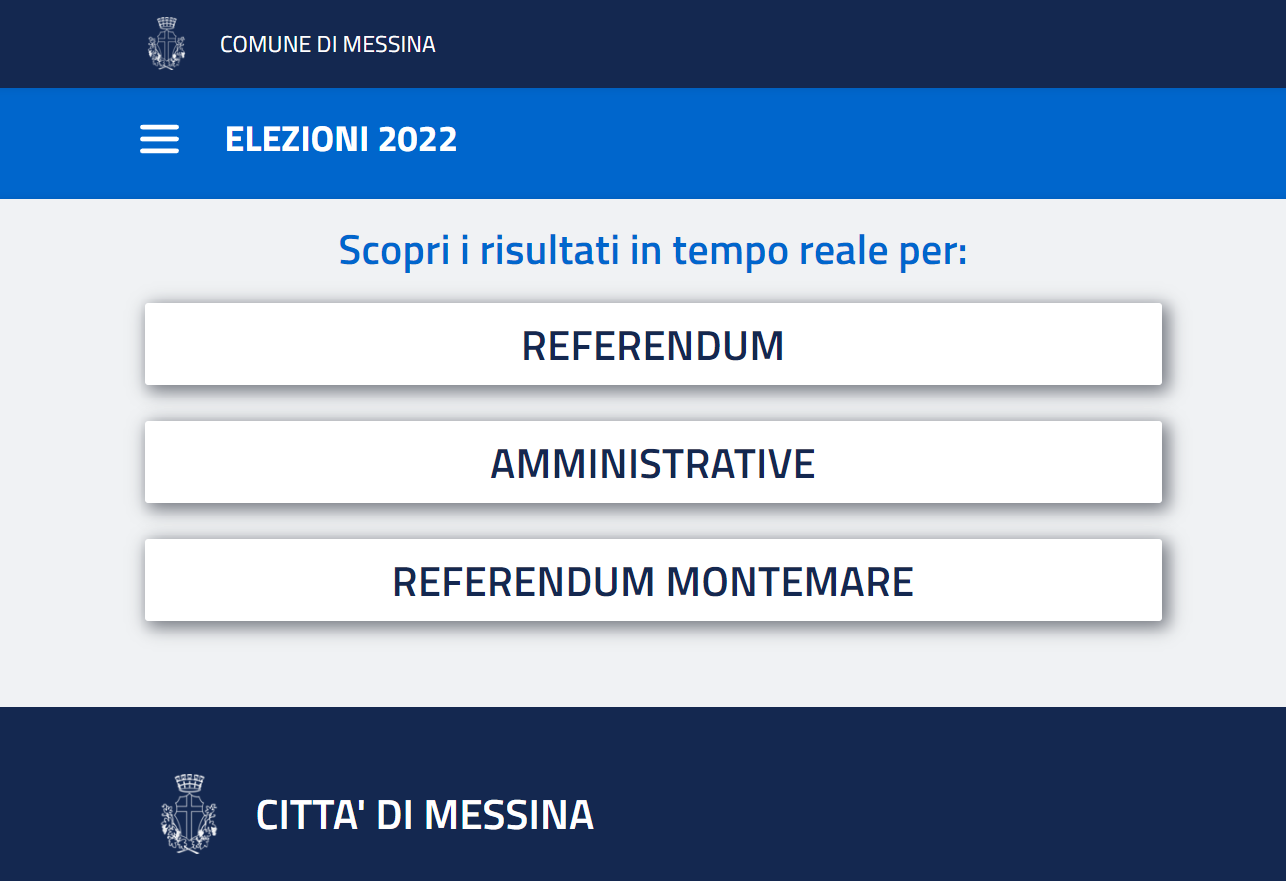Click the Messina coat of arms in the header
This screenshot has height=881, width=1286.
point(168,43)
